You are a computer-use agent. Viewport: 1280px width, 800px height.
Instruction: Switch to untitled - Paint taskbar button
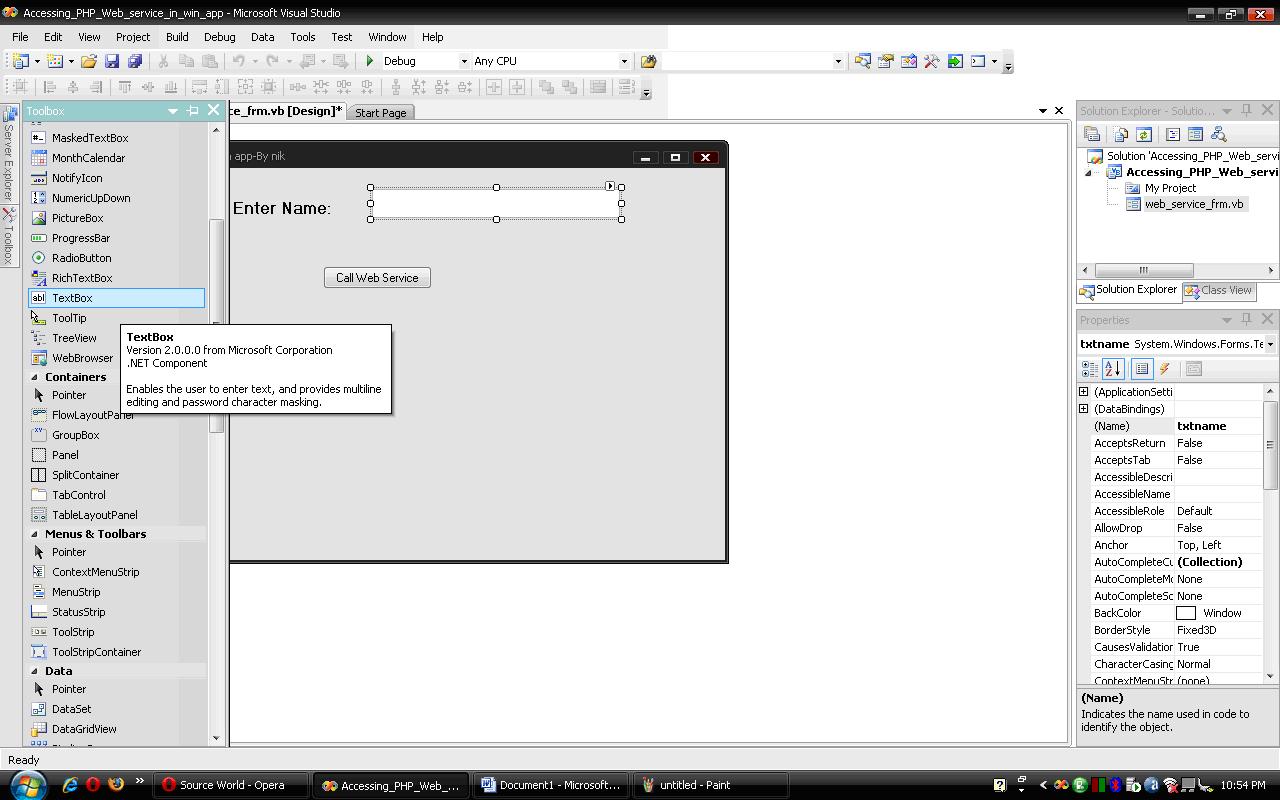pos(711,785)
